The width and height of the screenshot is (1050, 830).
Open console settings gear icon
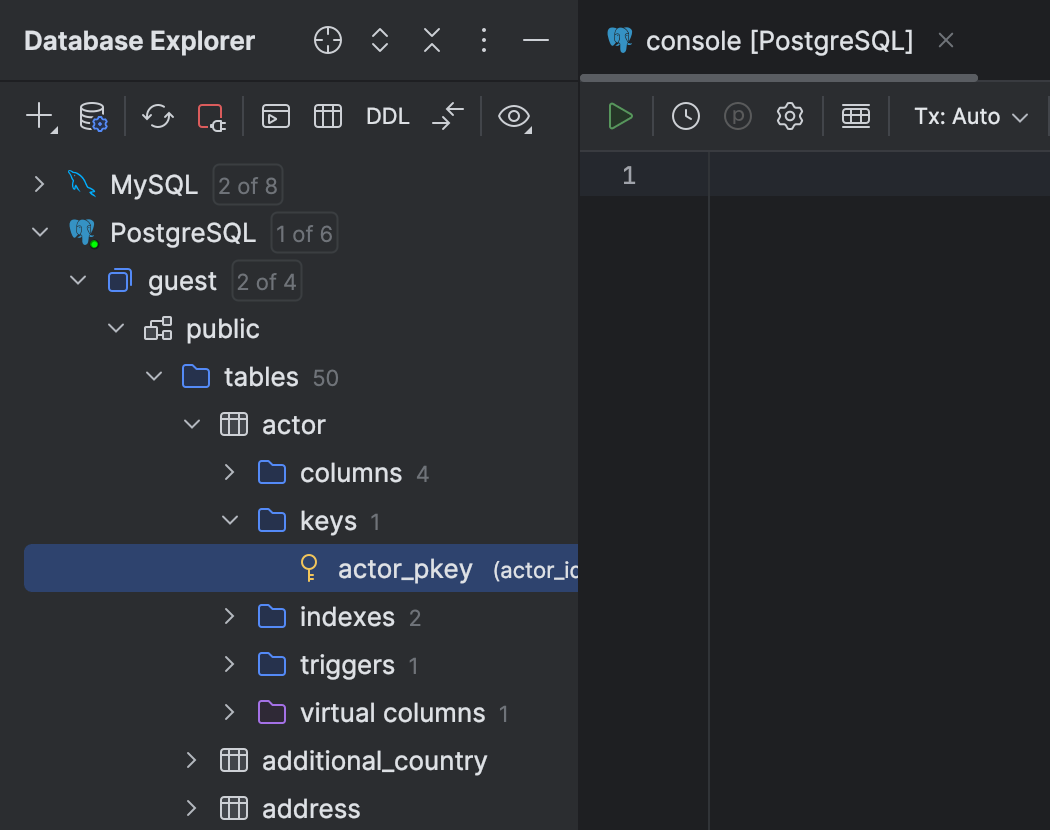point(789,116)
